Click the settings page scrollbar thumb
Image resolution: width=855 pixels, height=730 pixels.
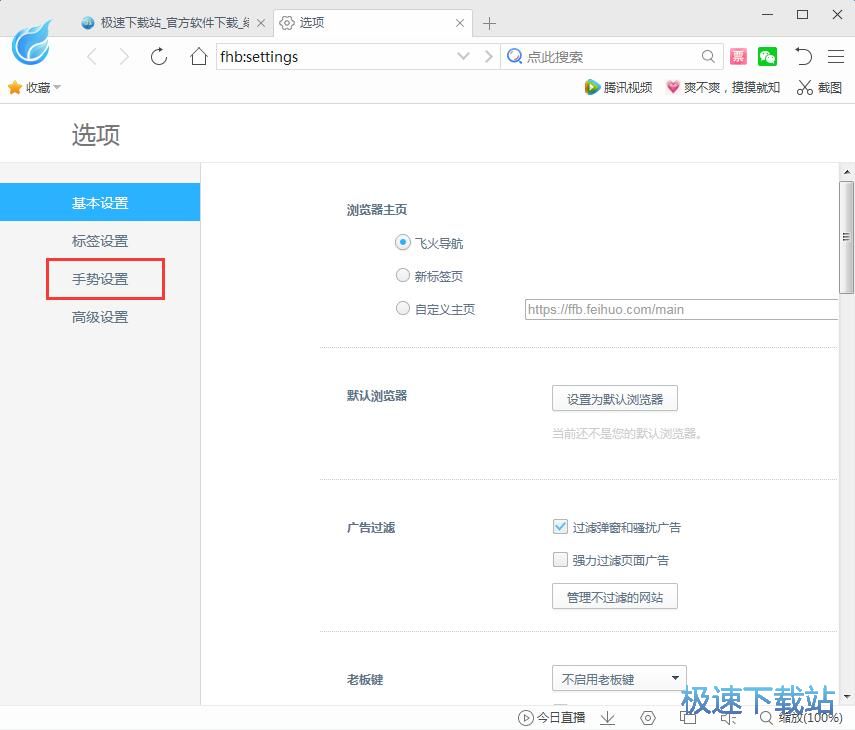846,237
